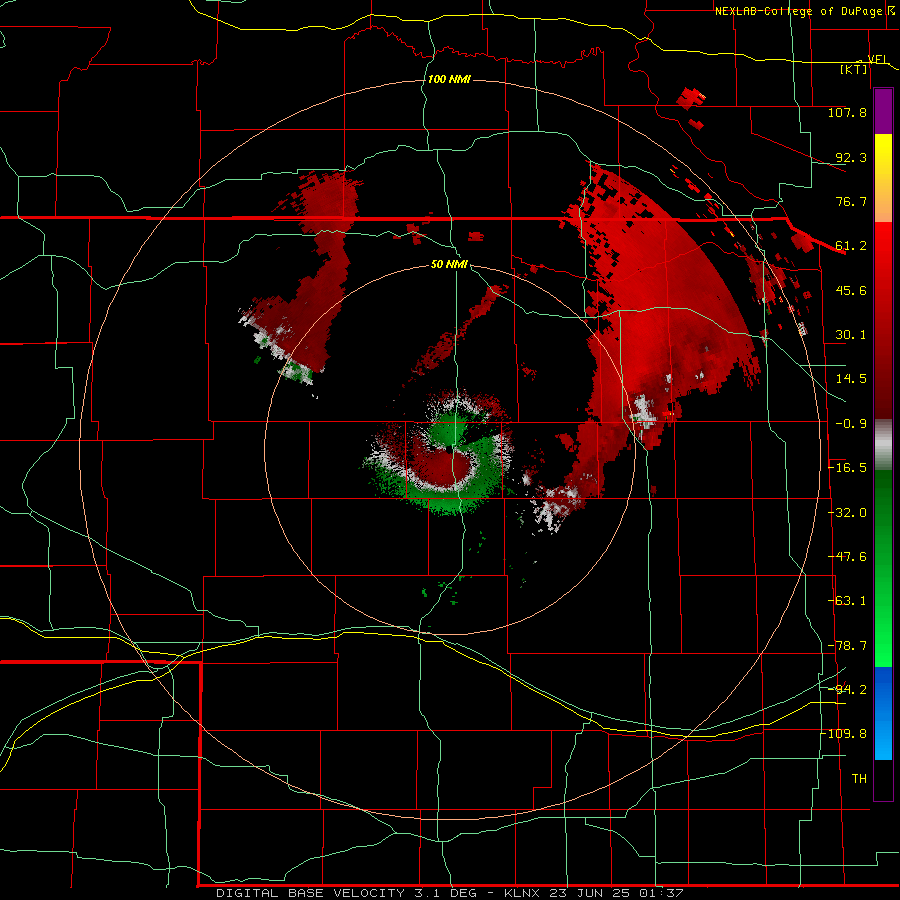Click the [KT] units label
The width and height of the screenshot is (900, 900).
point(854,69)
